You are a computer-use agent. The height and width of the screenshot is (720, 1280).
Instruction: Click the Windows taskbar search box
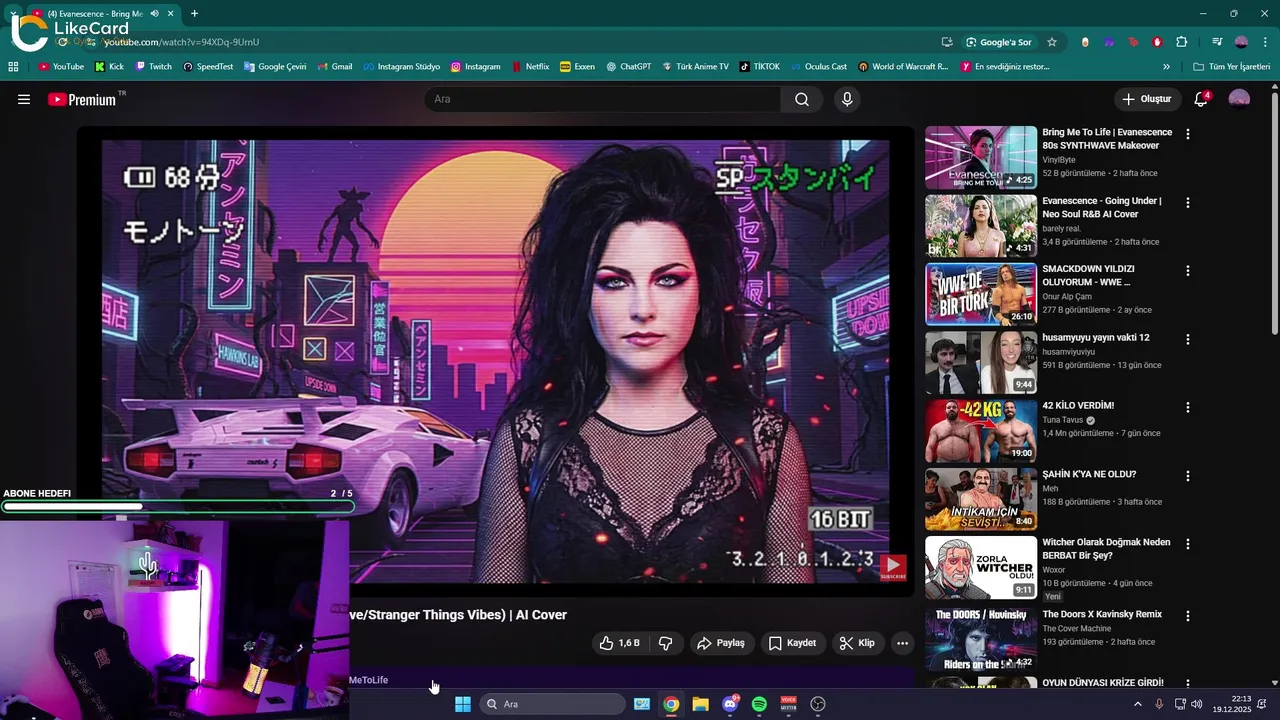(x=553, y=704)
